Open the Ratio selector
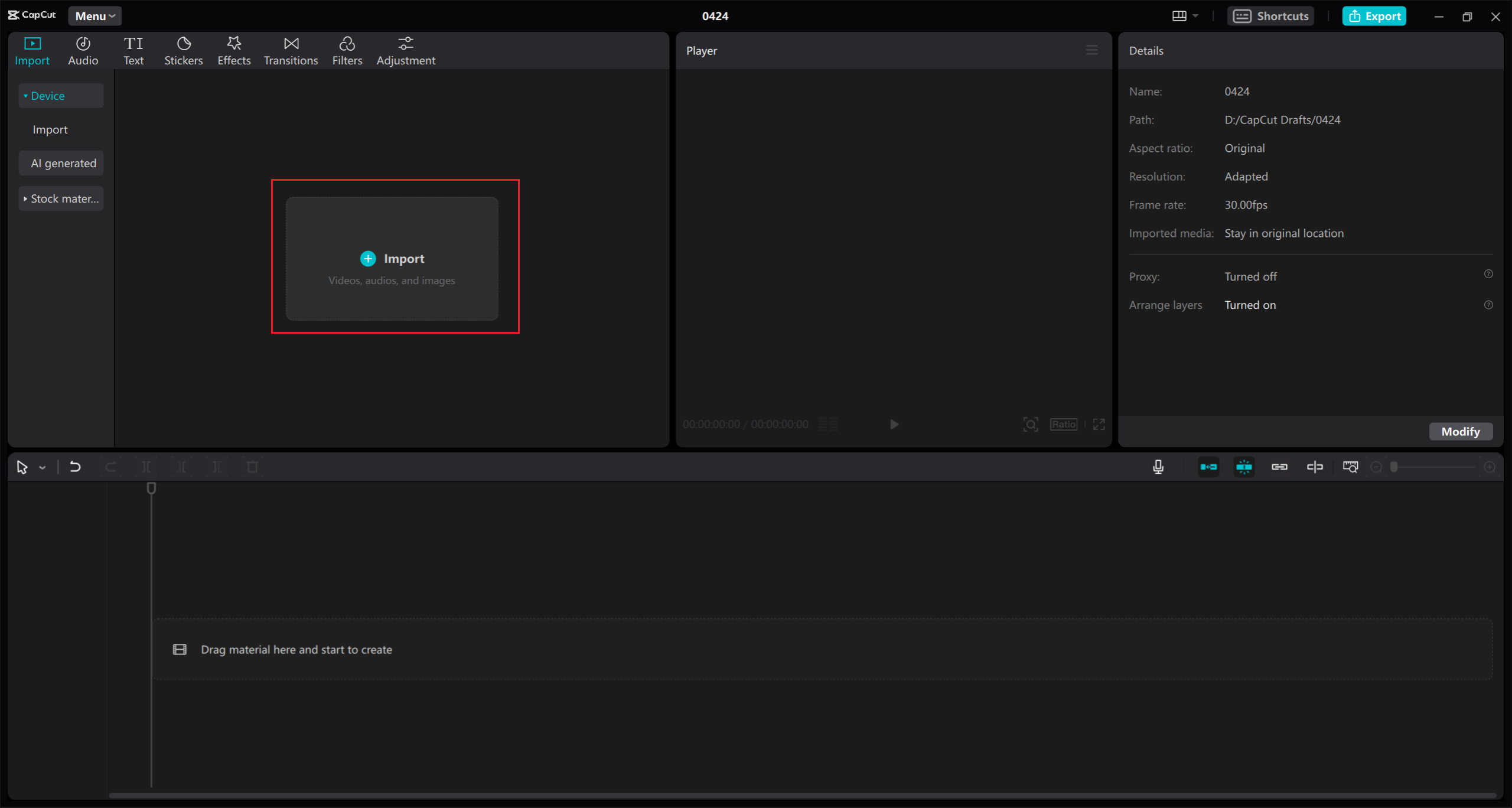1512x808 pixels. click(x=1064, y=424)
